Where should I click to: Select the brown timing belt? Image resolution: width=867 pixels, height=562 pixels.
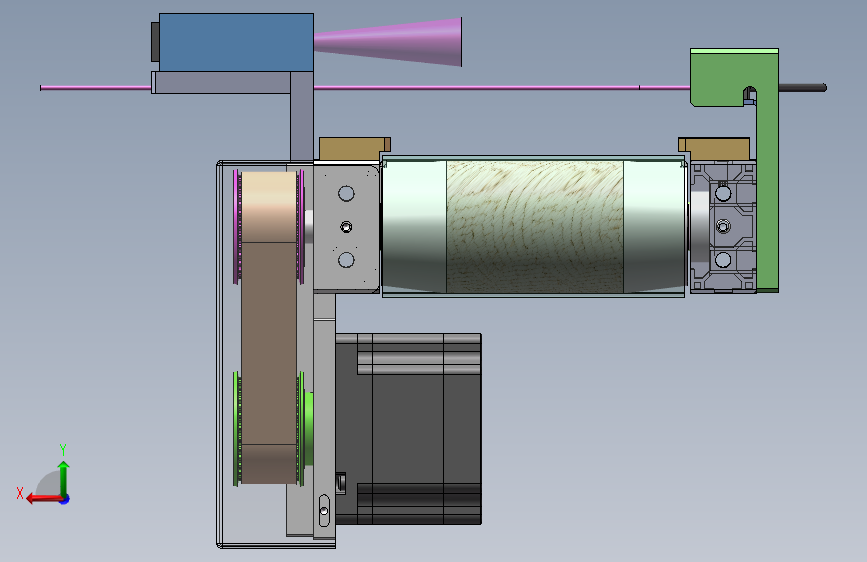click(x=269, y=327)
